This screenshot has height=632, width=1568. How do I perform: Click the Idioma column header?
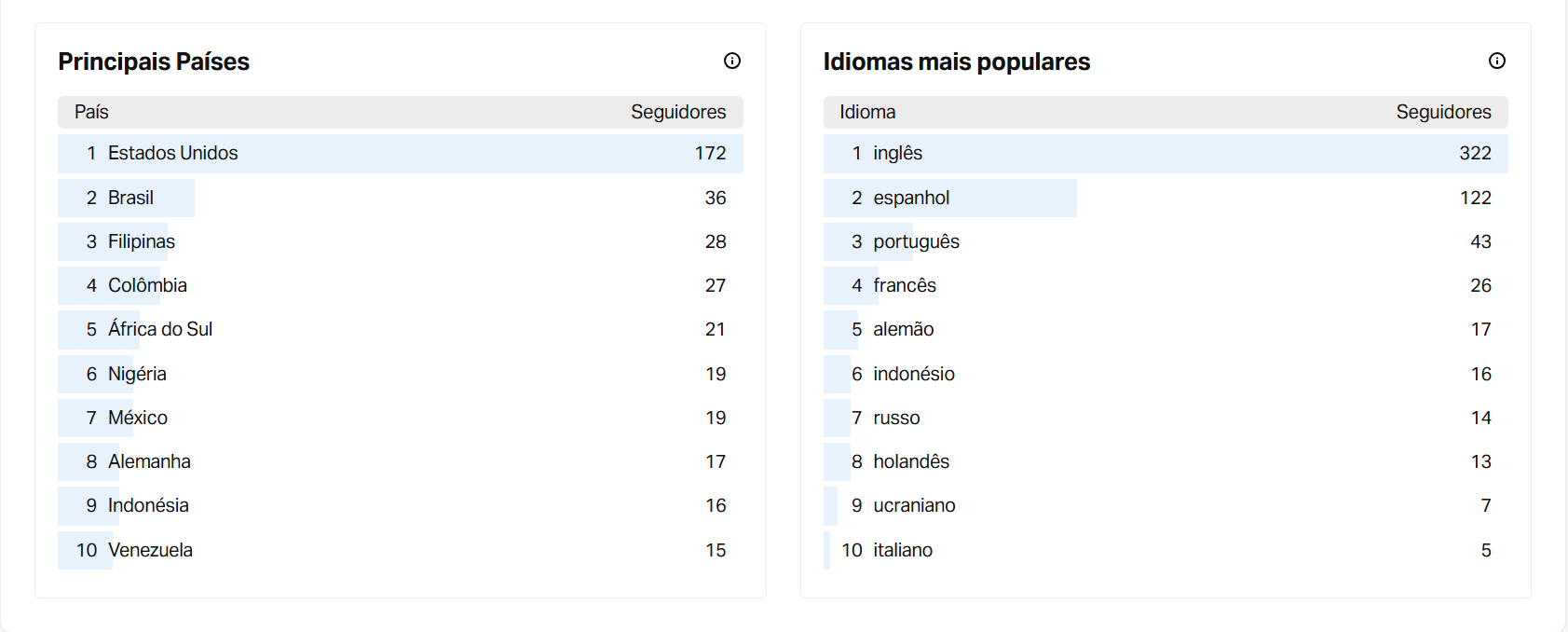(x=867, y=112)
